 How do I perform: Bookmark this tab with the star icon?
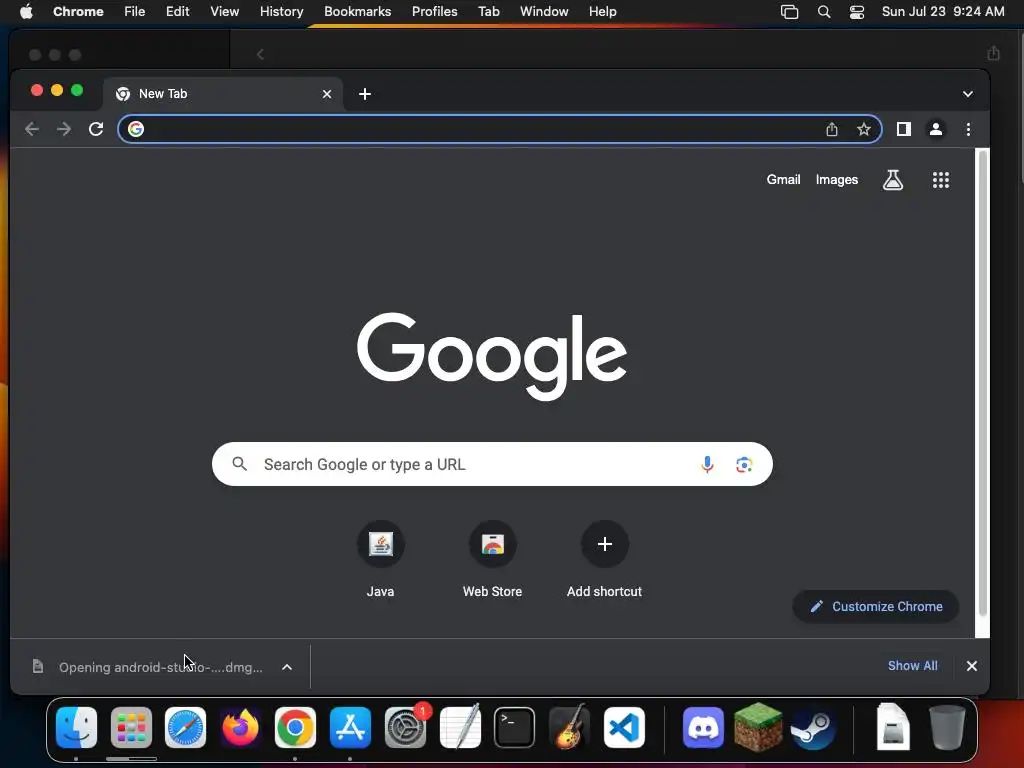864,129
